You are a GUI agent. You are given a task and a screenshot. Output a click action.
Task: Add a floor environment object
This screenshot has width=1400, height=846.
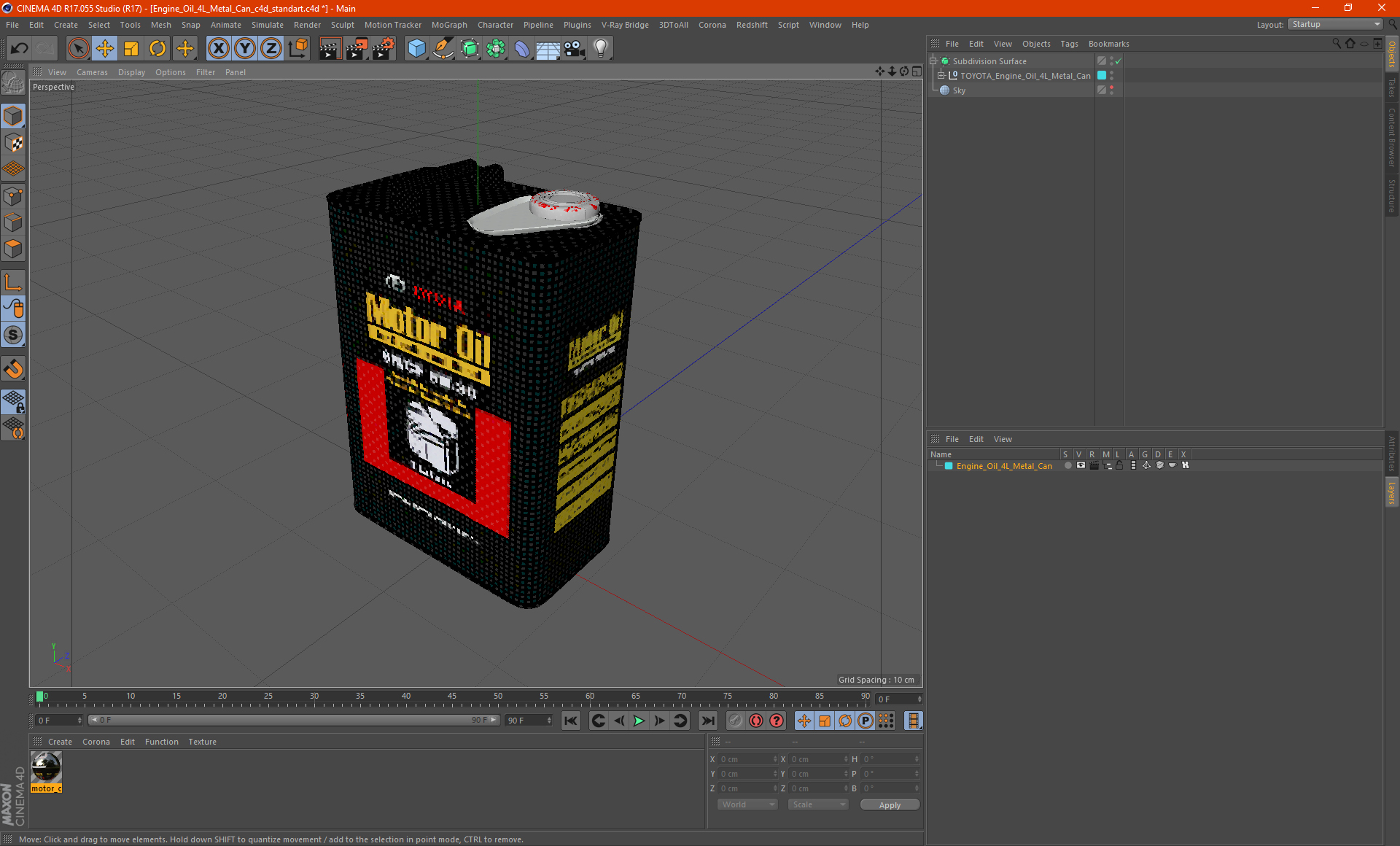tap(548, 49)
